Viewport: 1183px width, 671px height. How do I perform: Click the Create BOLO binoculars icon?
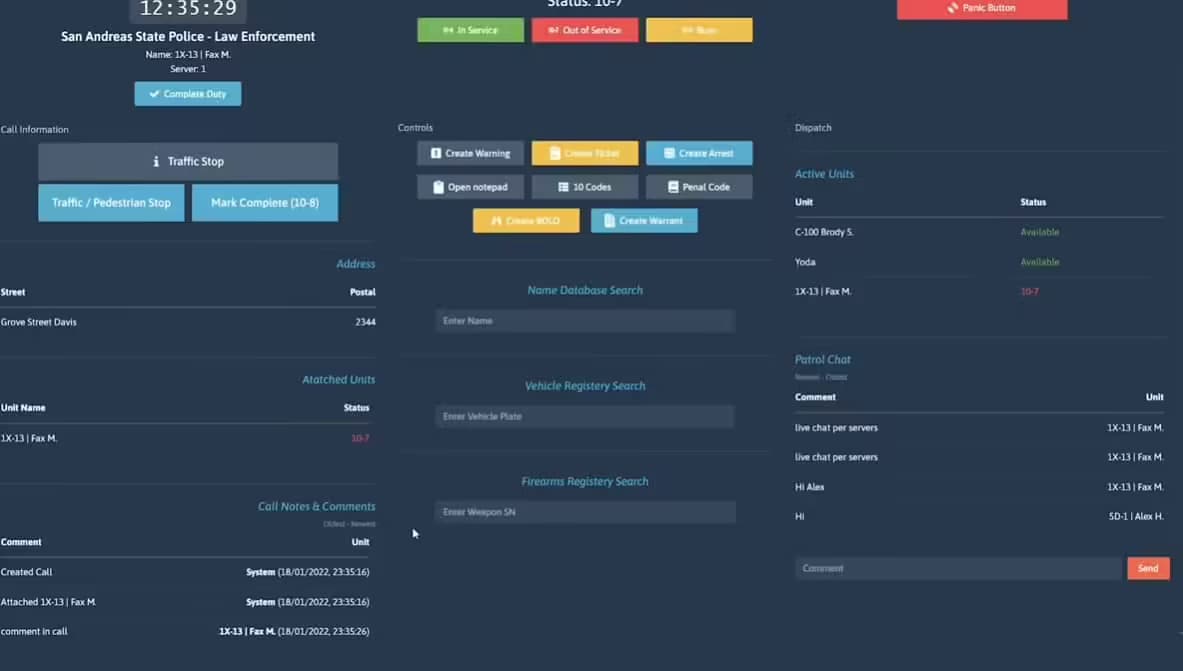point(496,221)
